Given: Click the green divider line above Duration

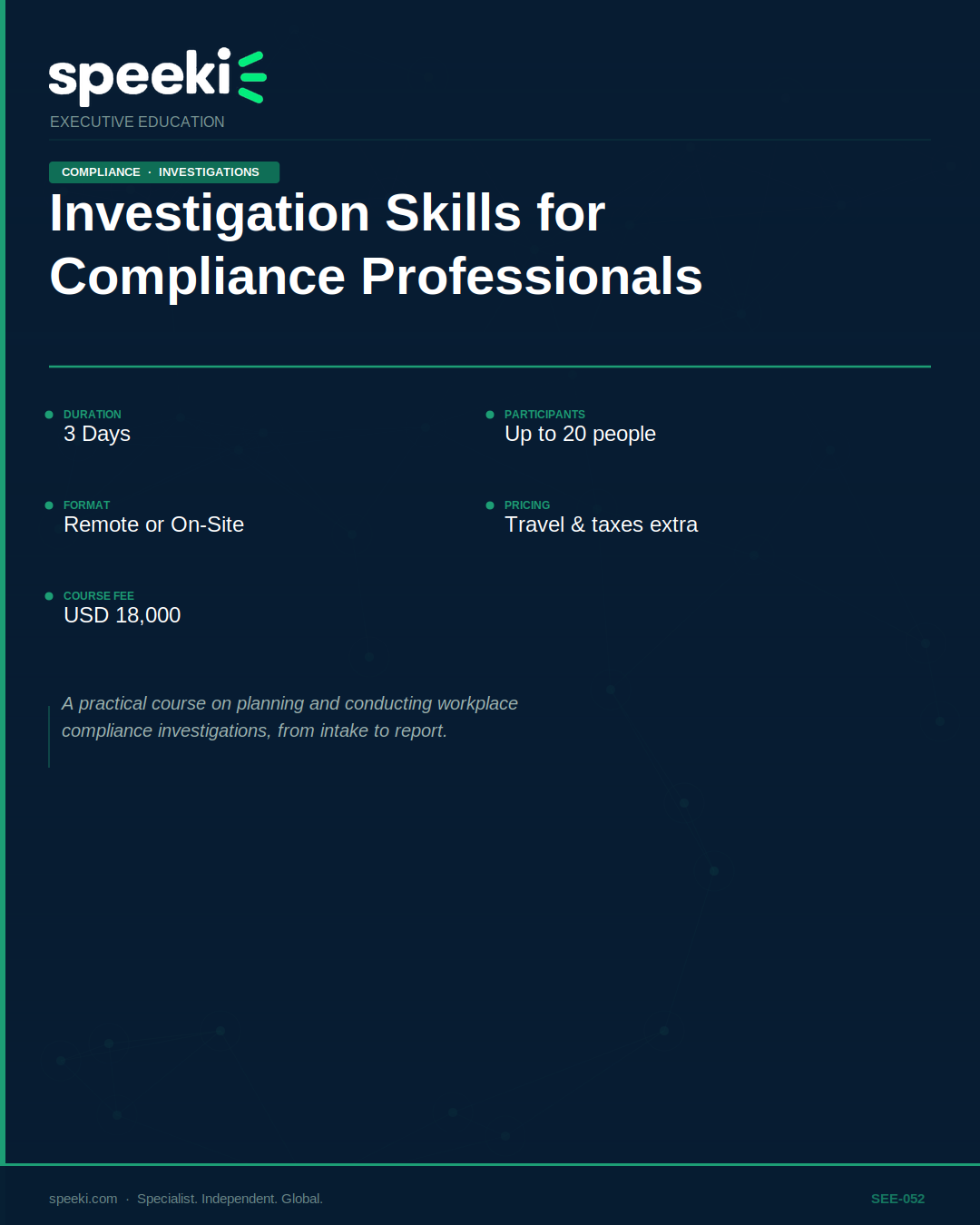Looking at the screenshot, I should [x=490, y=367].
